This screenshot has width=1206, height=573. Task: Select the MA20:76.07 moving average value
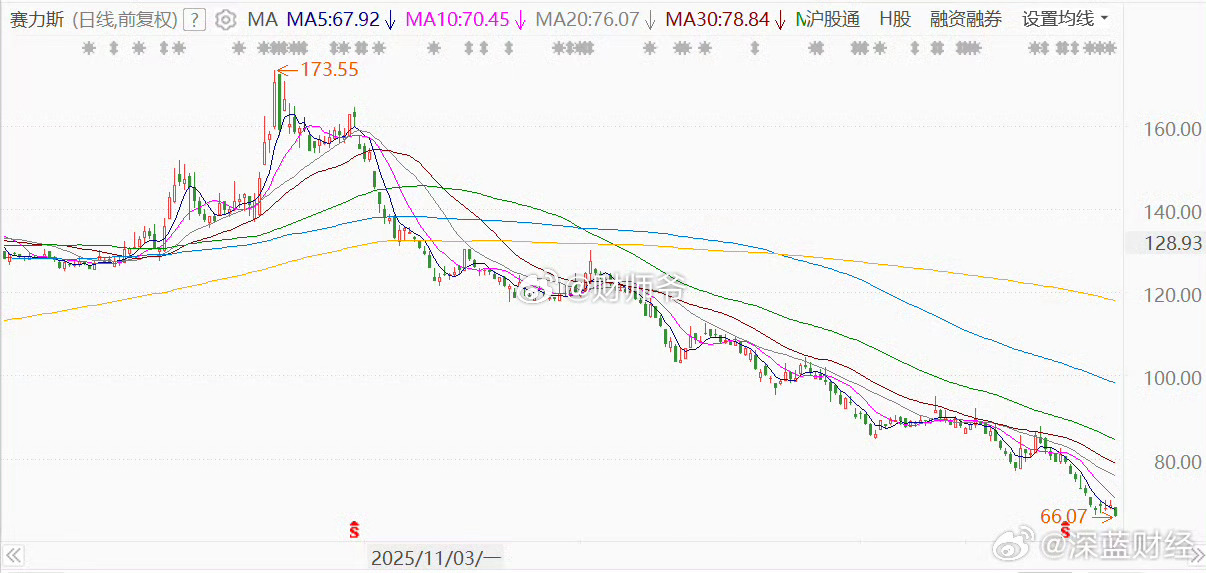pyautogui.click(x=587, y=19)
